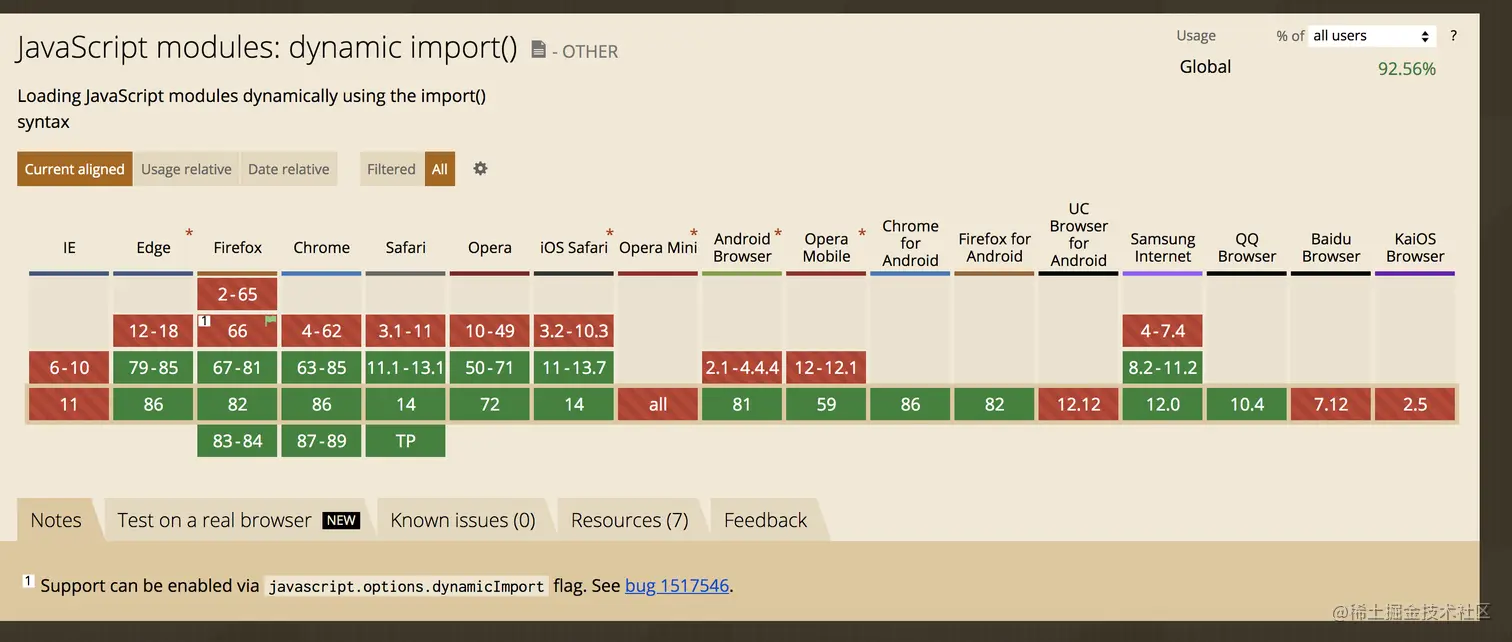Click the settings gear icon
1512x642 pixels.
click(x=480, y=168)
